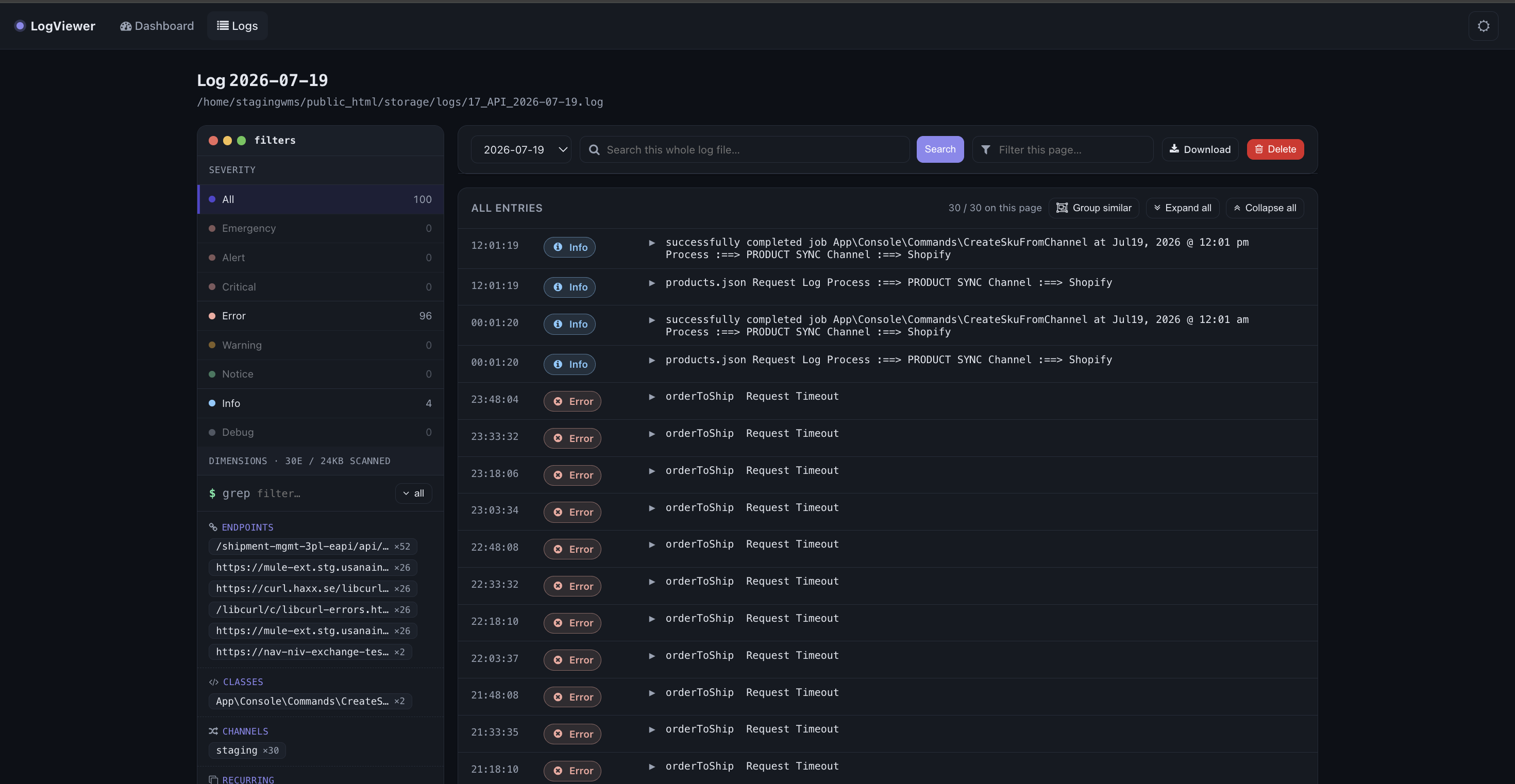Select the Critical severity filter
The image size is (1515, 784).
click(321, 287)
